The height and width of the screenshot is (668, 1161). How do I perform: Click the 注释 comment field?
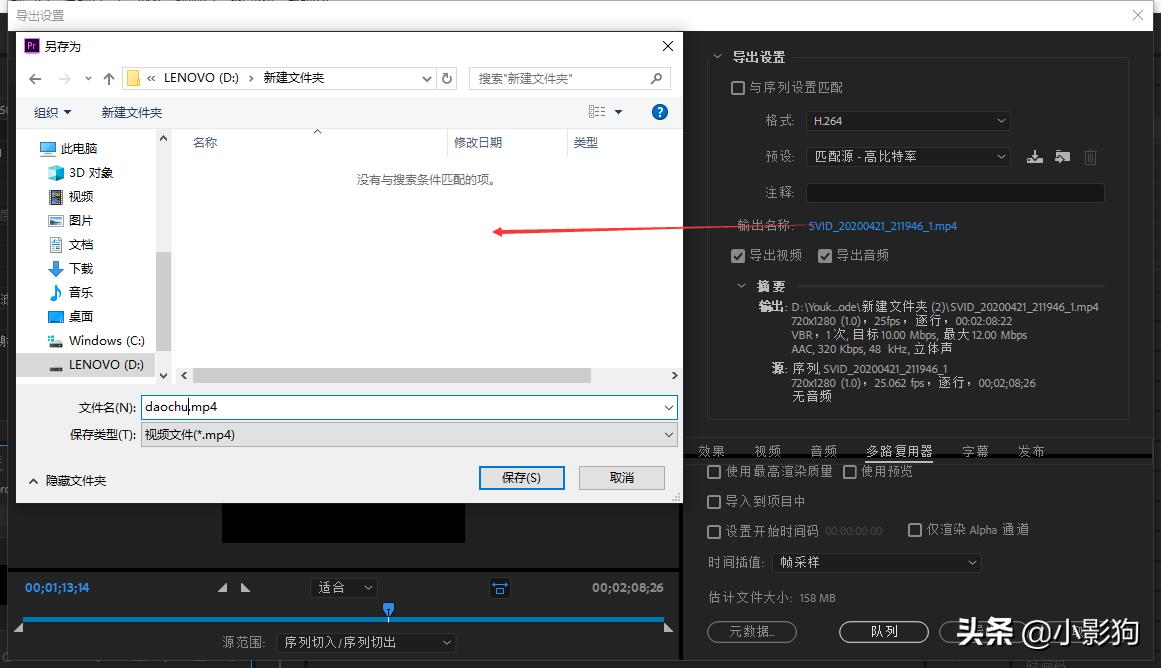tap(955, 193)
